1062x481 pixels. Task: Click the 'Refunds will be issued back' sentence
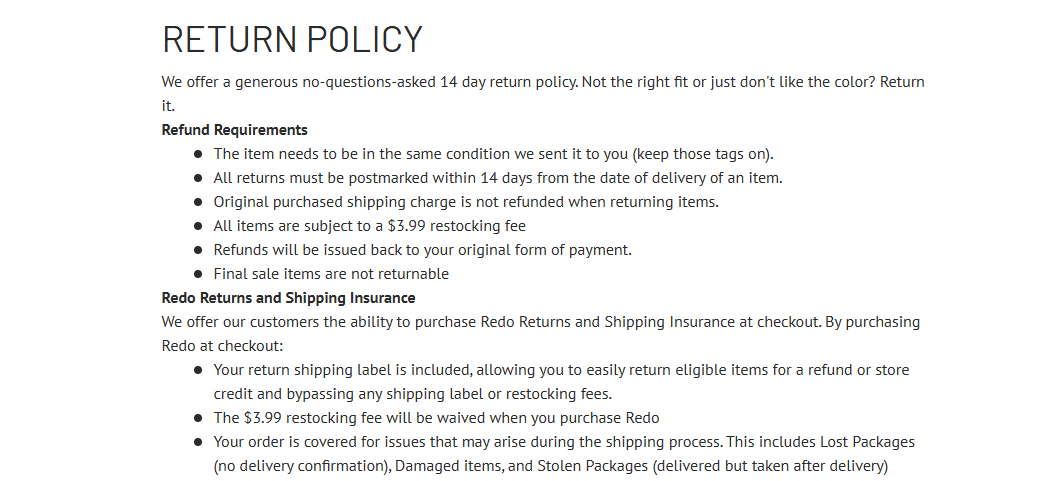tap(423, 249)
